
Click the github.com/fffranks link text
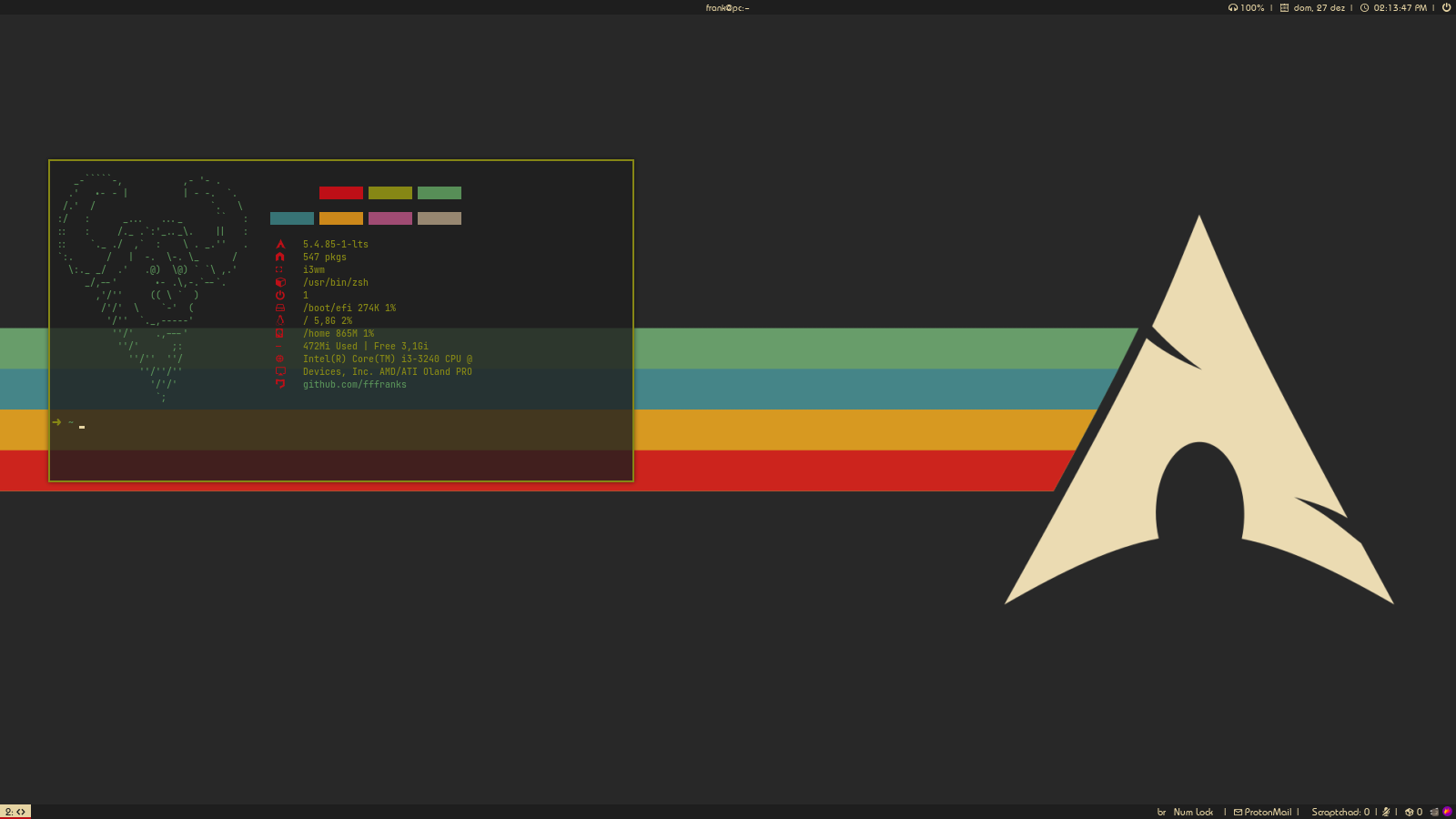(354, 385)
